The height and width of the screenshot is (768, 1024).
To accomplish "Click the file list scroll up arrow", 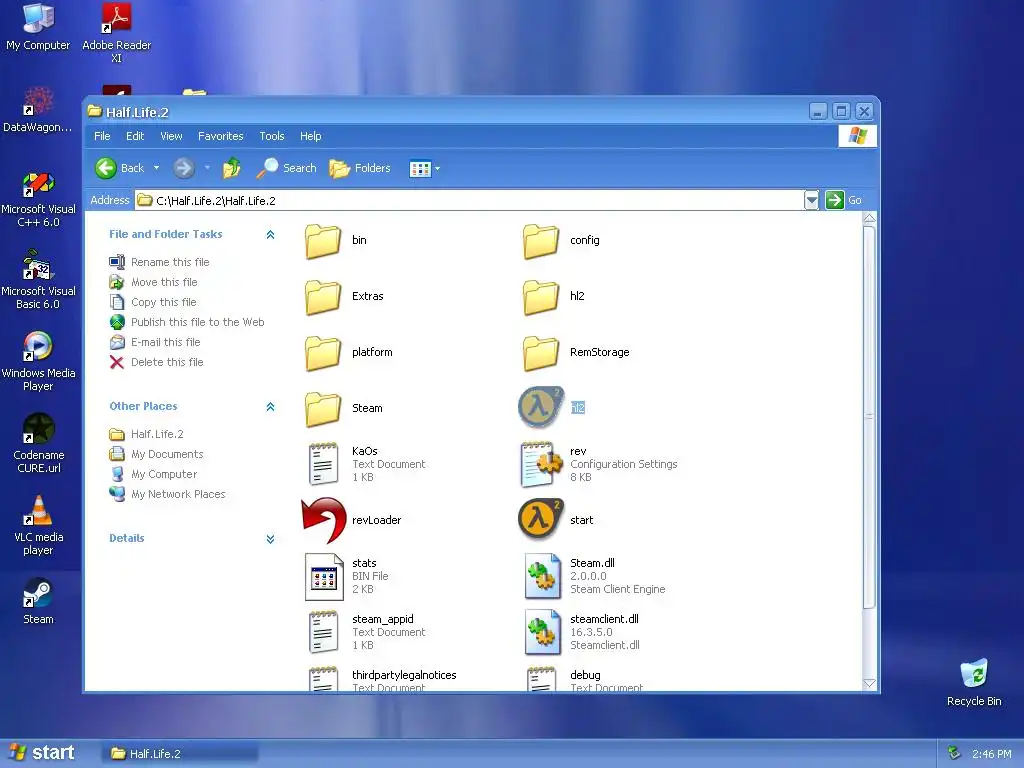I will point(869,219).
